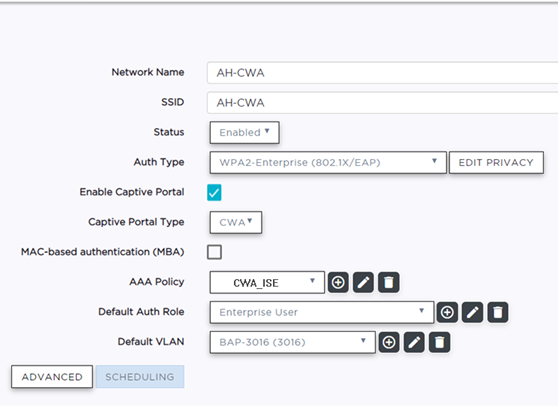Add a new Default VLAN

389,342
